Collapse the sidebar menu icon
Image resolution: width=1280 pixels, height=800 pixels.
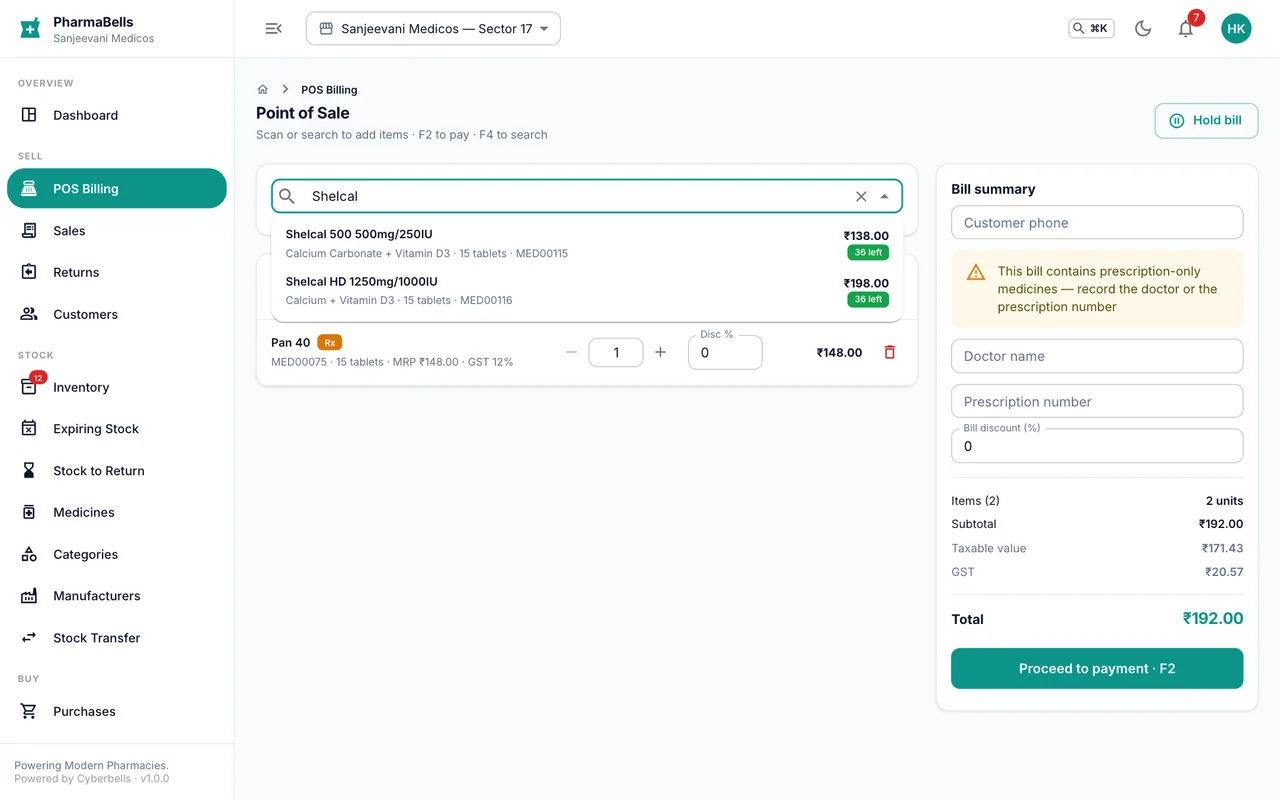pos(273,29)
